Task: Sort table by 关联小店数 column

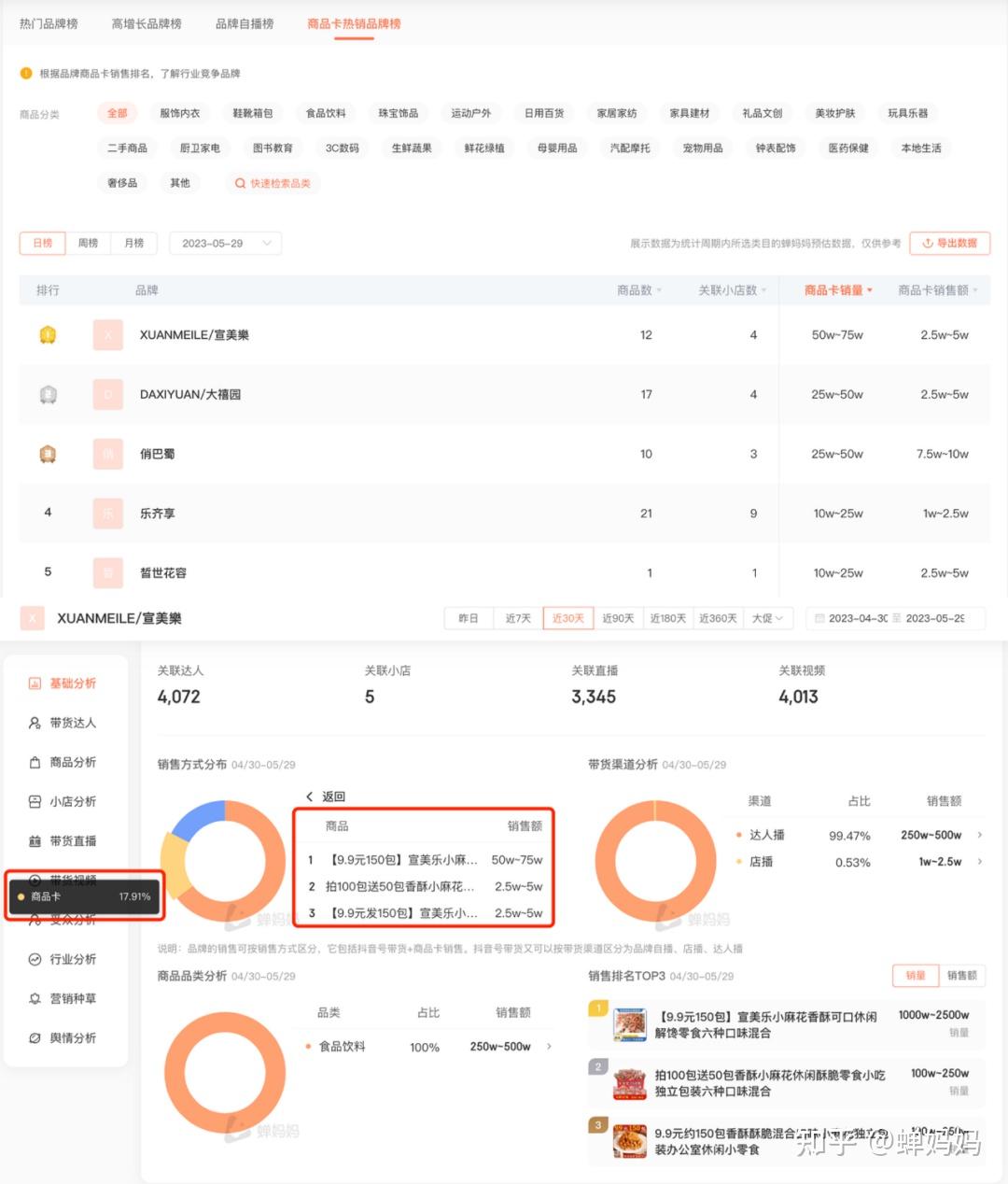Action: point(733,290)
